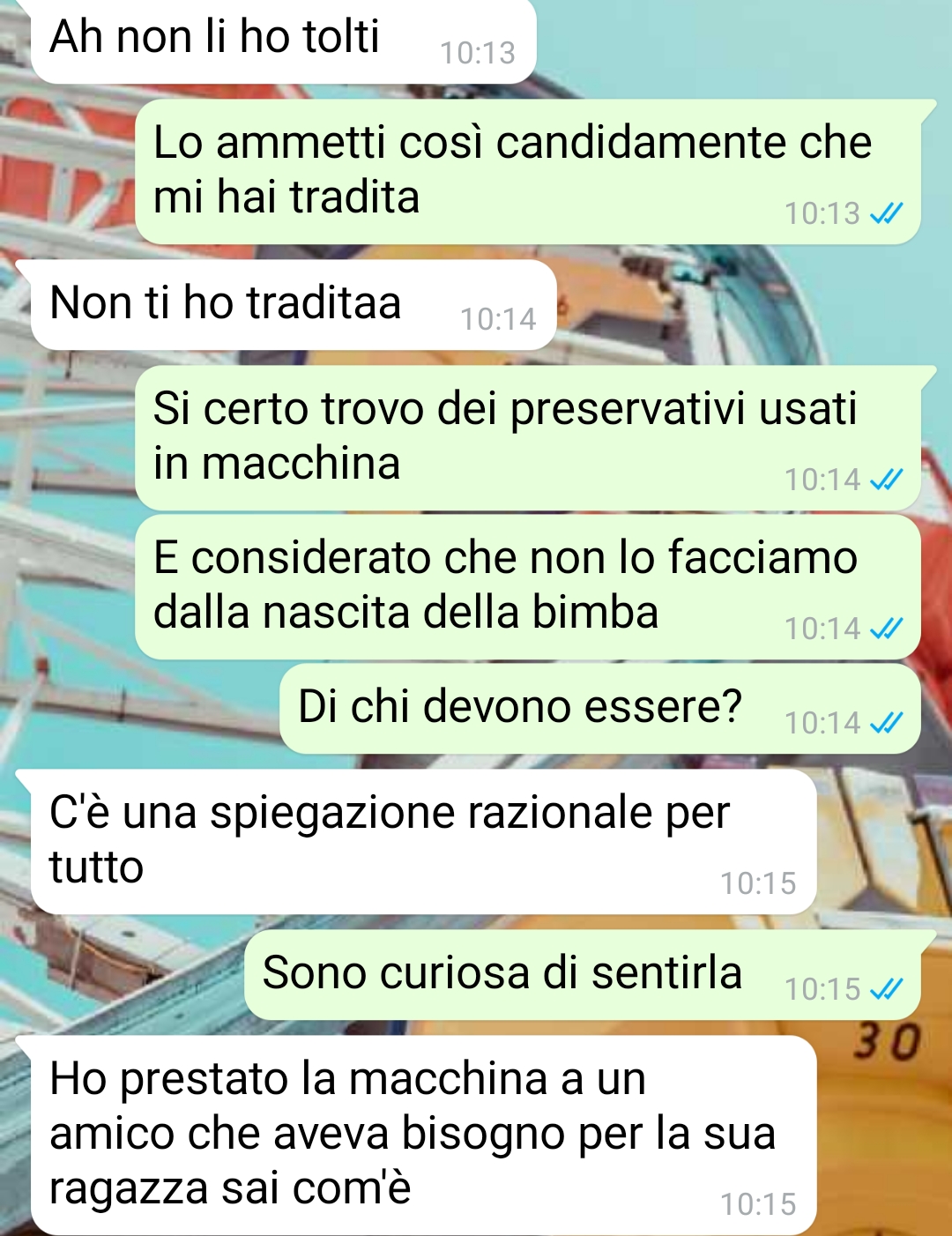Screen dimensions: 952x1236
Task: Tap the 10:13 timestamp on 'Ah non li ho tolti'
Action: 477,54
